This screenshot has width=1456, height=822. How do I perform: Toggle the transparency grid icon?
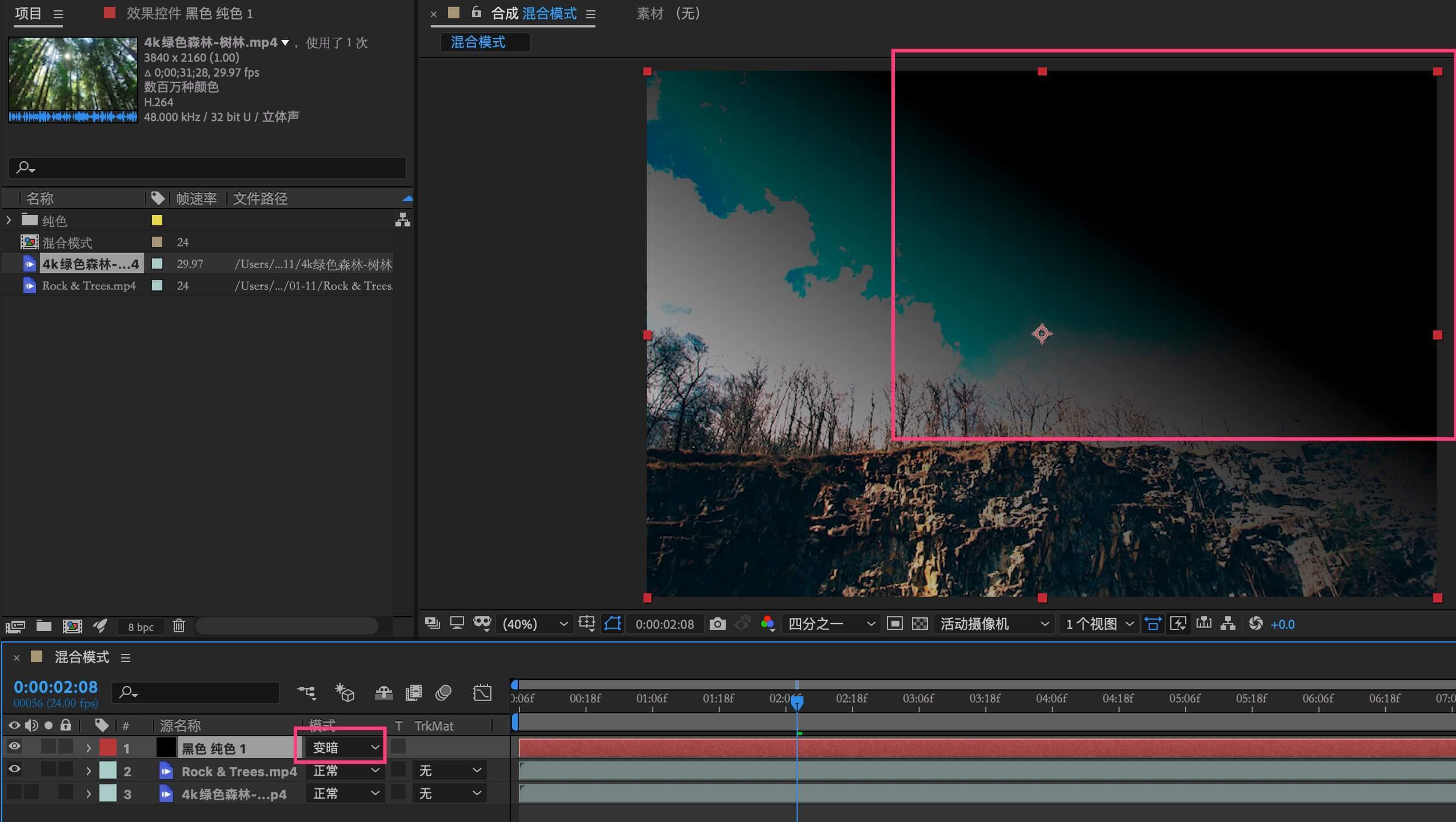click(919, 624)
